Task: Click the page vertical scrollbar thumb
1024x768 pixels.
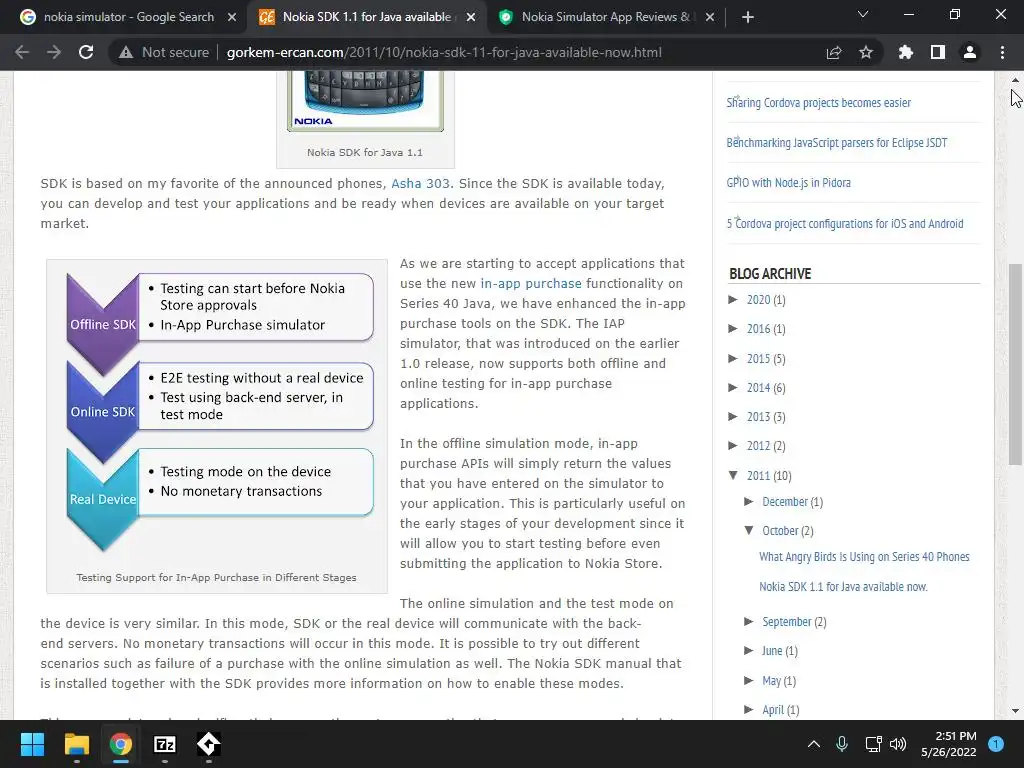Action: (x=1015, y=364)
